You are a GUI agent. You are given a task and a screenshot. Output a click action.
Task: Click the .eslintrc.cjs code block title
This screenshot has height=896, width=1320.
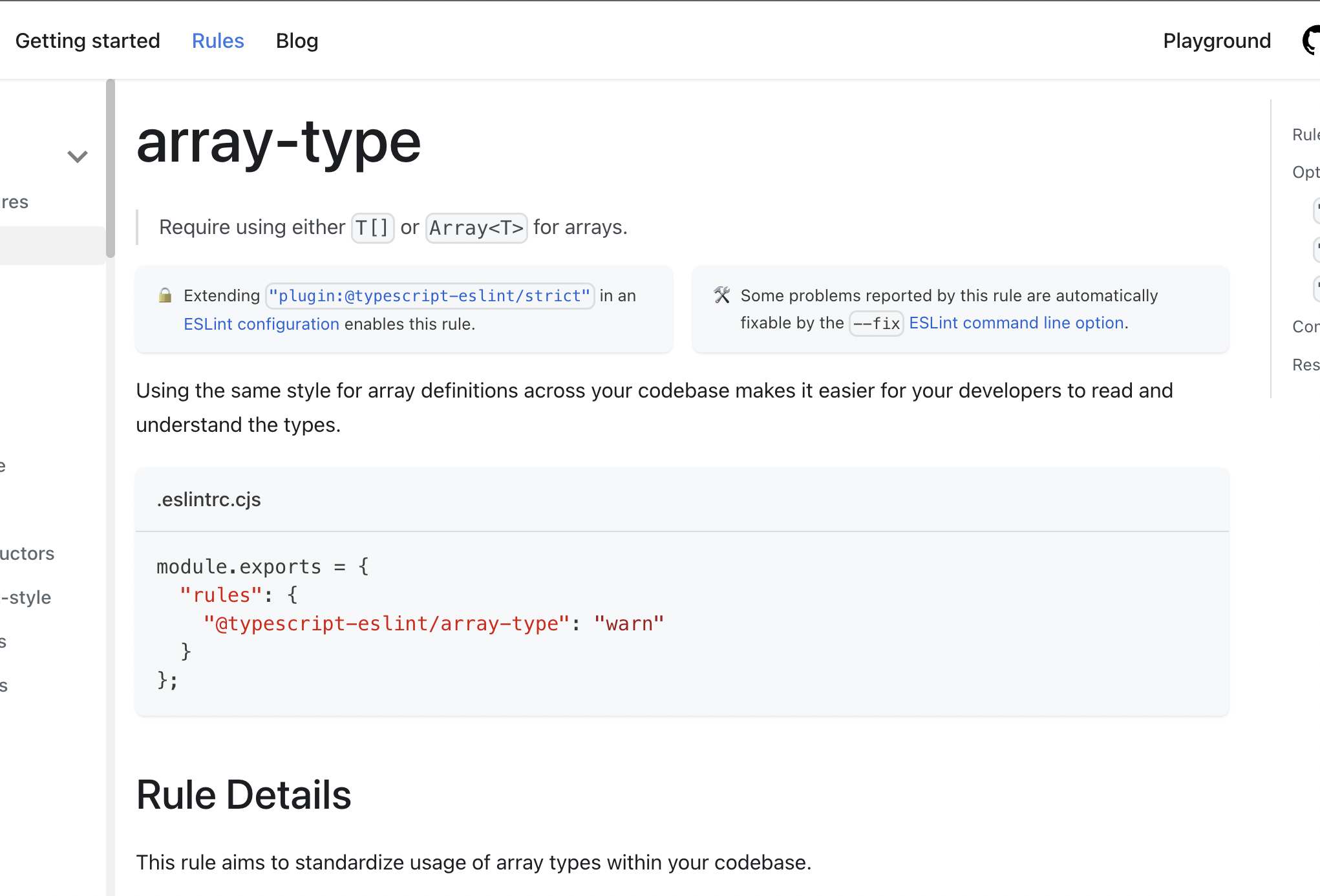click(x=209, y=500)
